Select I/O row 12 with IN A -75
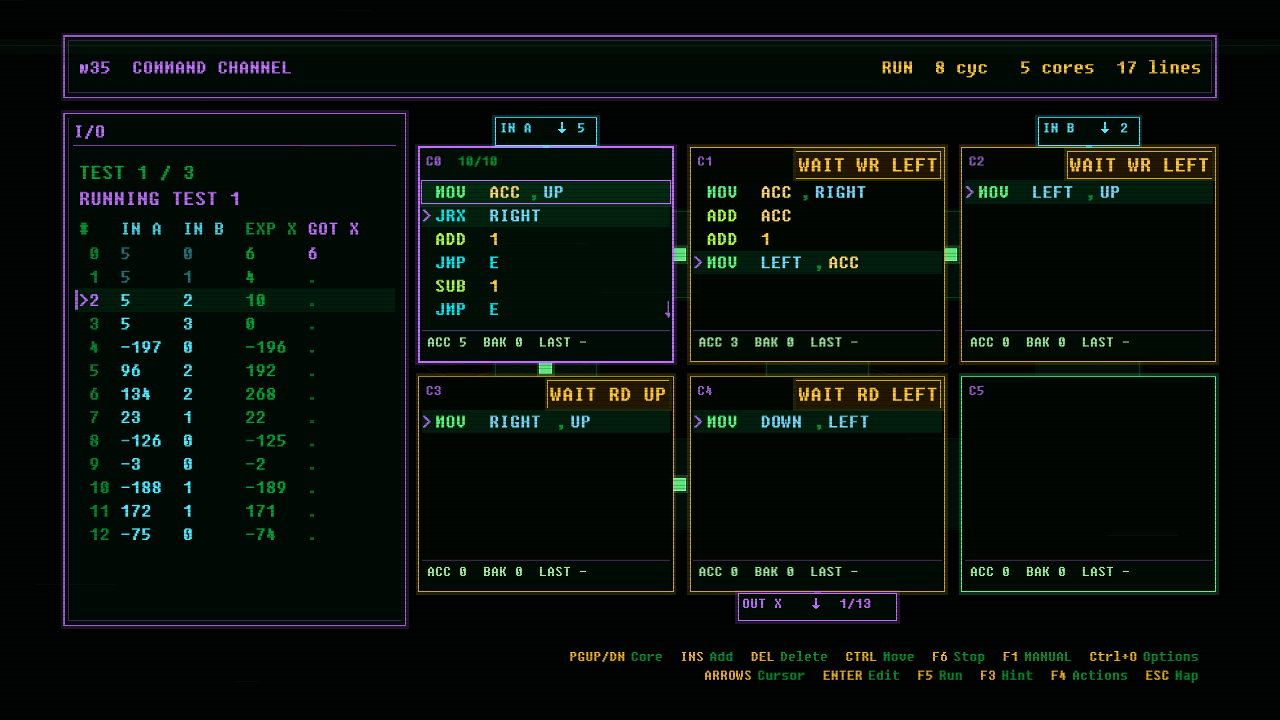Viewport: 1280px width, 720px height. pyautogui.click(x=236, y=534)
